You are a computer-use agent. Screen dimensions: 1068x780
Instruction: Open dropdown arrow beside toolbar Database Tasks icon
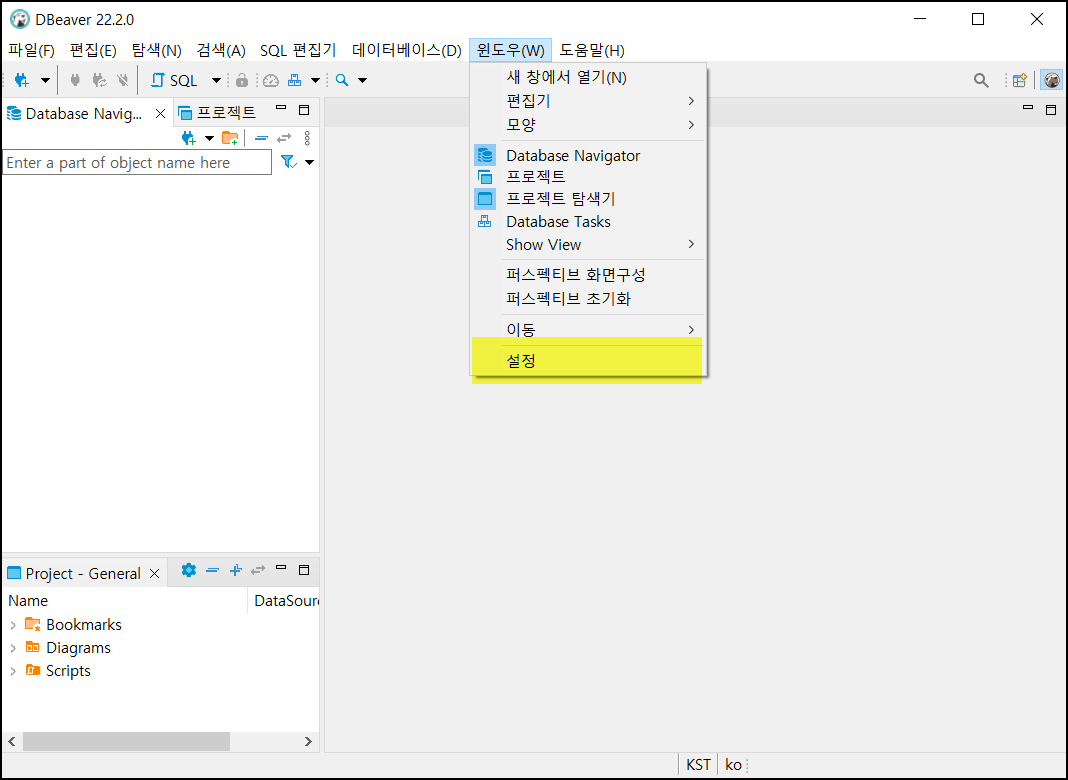coord(315,80)
